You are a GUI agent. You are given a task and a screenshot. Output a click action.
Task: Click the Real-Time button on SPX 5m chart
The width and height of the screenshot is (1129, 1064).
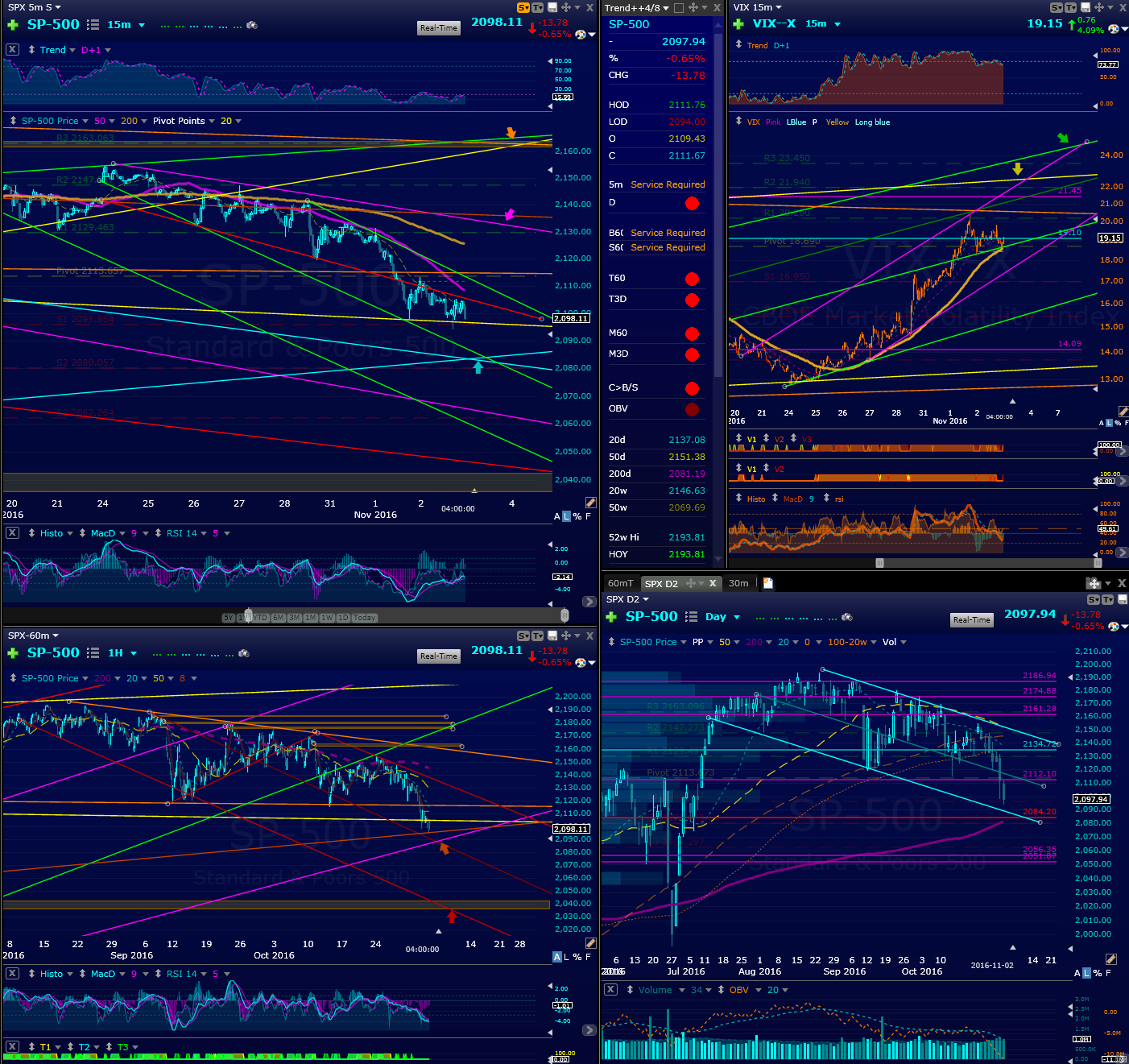click(439, 27)
